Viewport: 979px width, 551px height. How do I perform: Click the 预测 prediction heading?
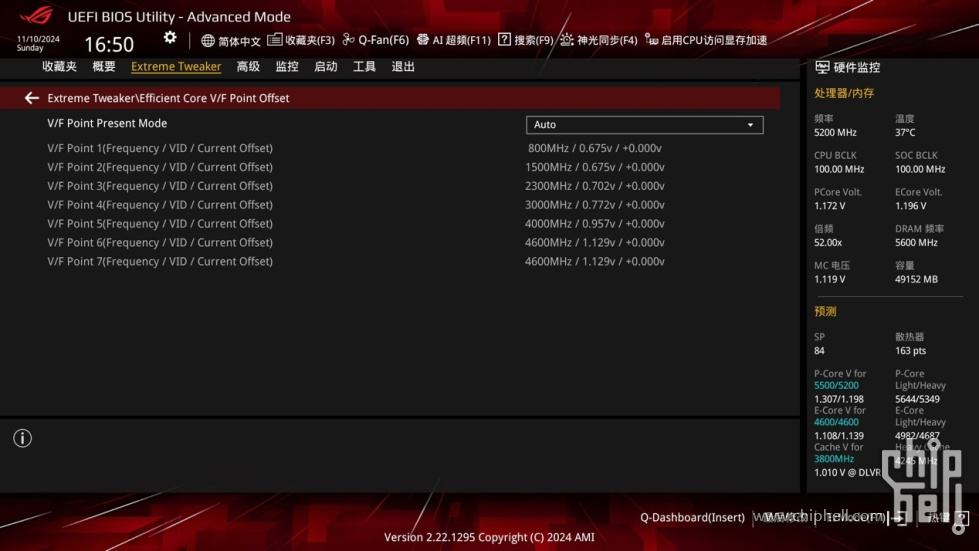[x=825, y=311]
